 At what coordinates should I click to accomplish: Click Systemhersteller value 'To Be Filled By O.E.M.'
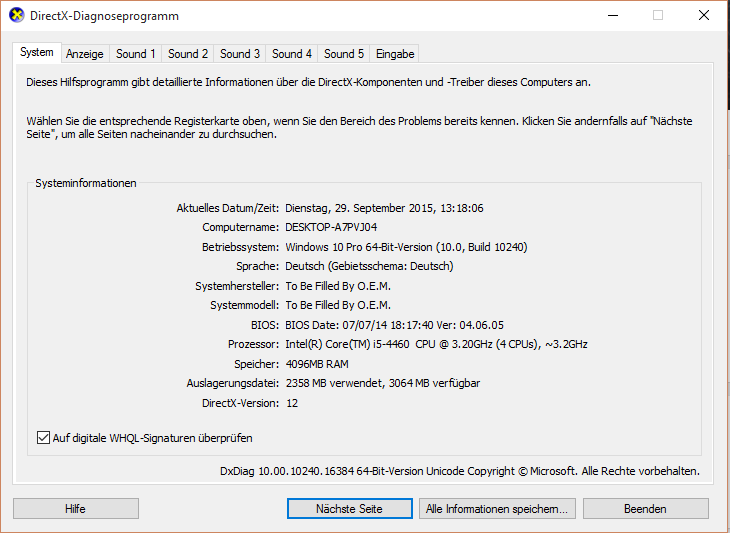tap(338, 286)
